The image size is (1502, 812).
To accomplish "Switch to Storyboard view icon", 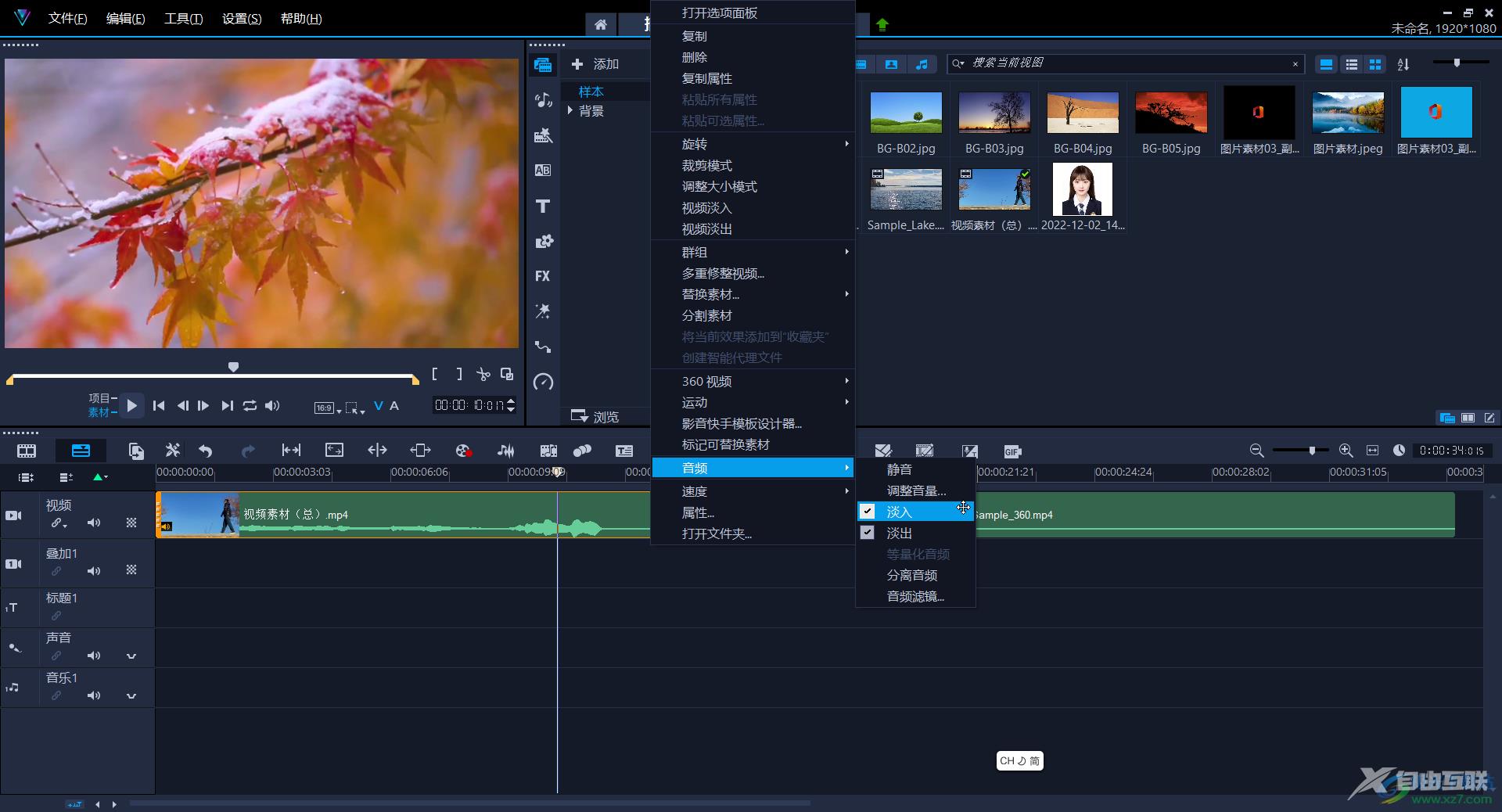I will point(27,451).
